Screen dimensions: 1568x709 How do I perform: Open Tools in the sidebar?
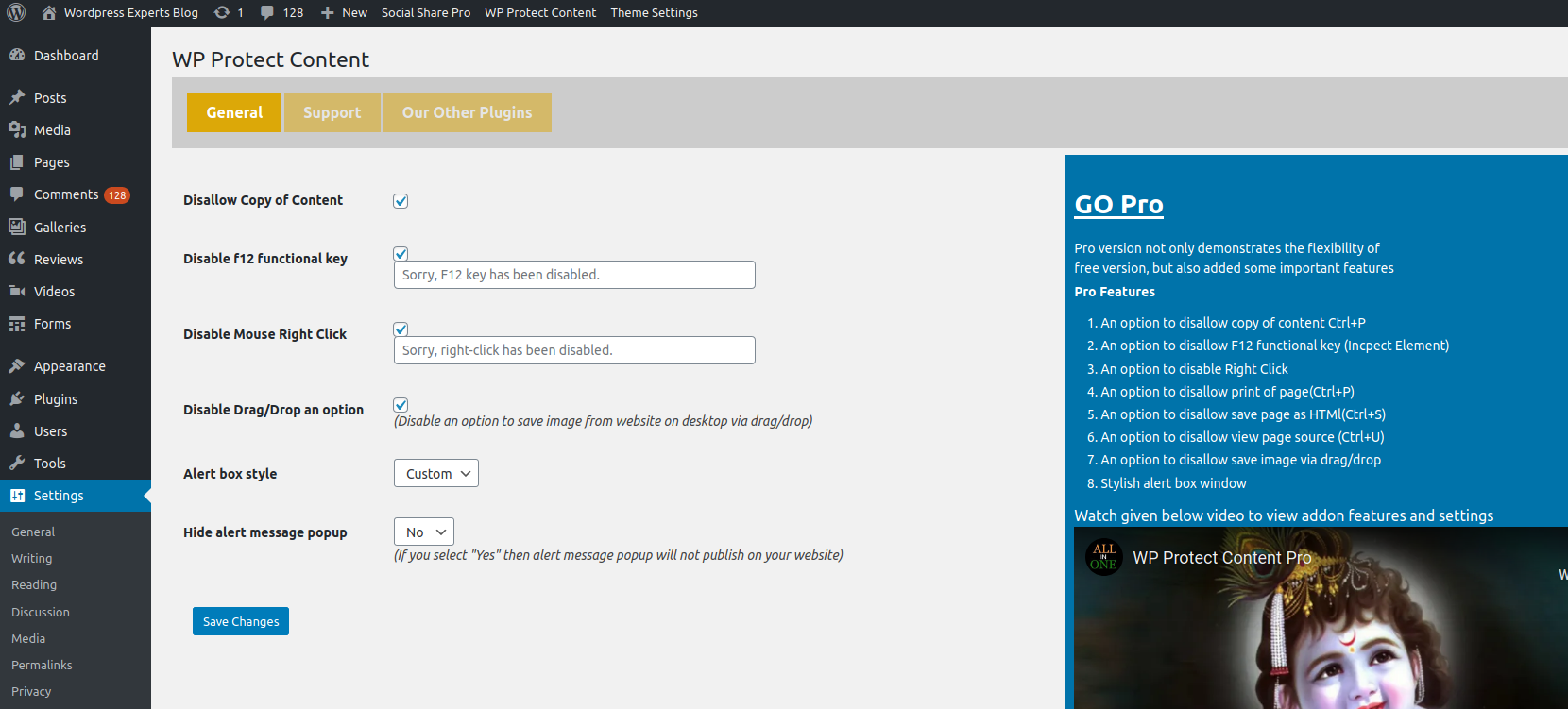76,463
